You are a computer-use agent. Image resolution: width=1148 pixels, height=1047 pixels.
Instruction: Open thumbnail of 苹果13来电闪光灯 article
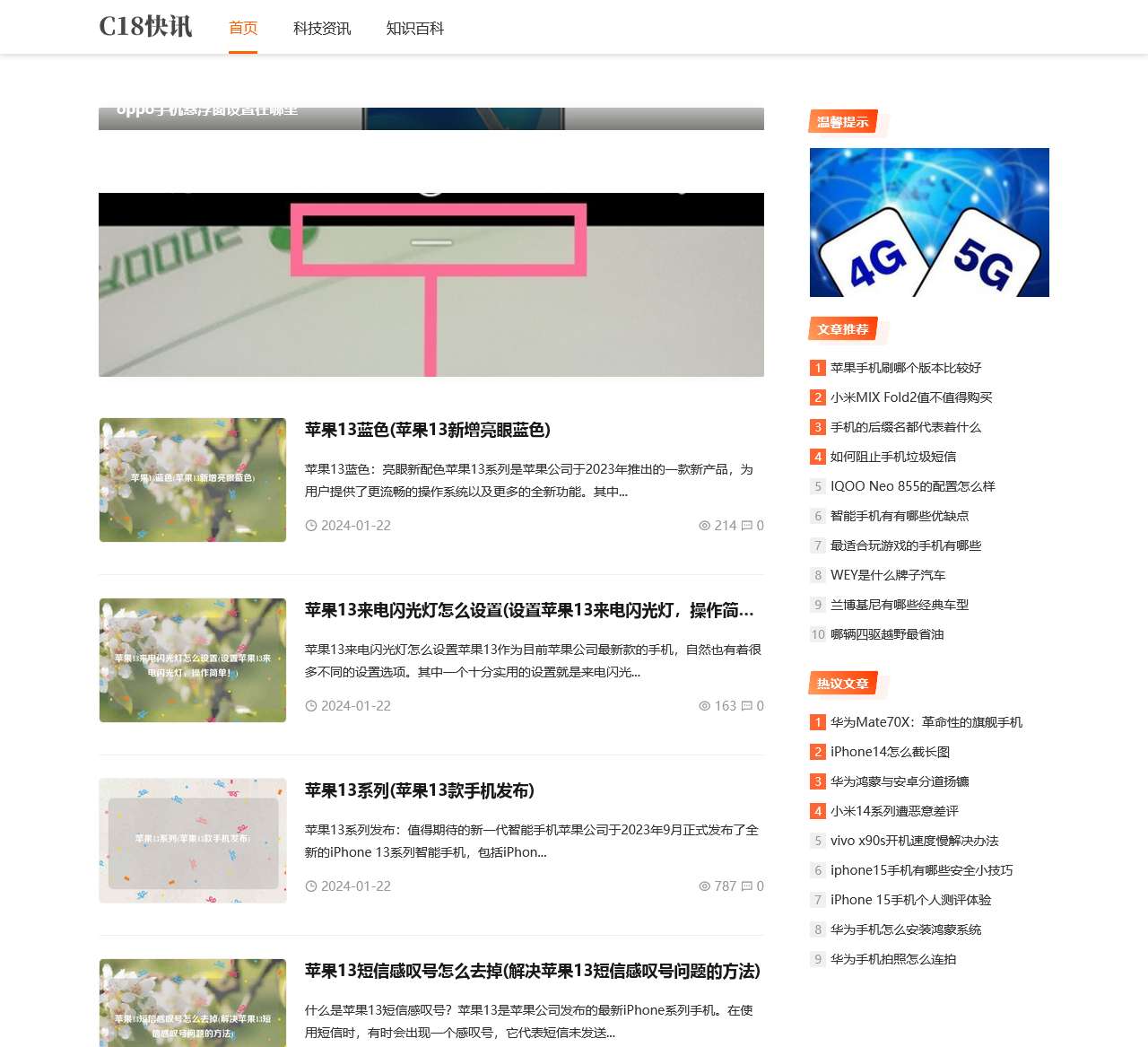[193, 660]
